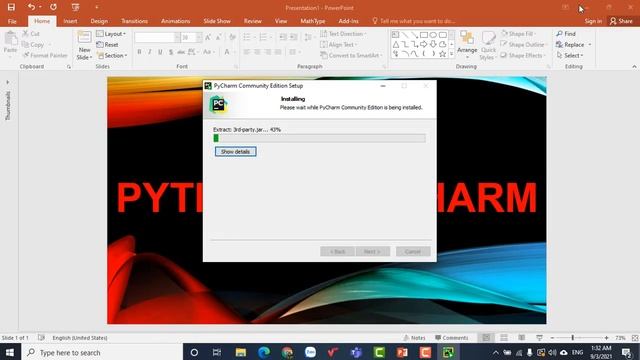
Task: Click Sign in link
Action: pyautogui.click(x=593, y=21)
